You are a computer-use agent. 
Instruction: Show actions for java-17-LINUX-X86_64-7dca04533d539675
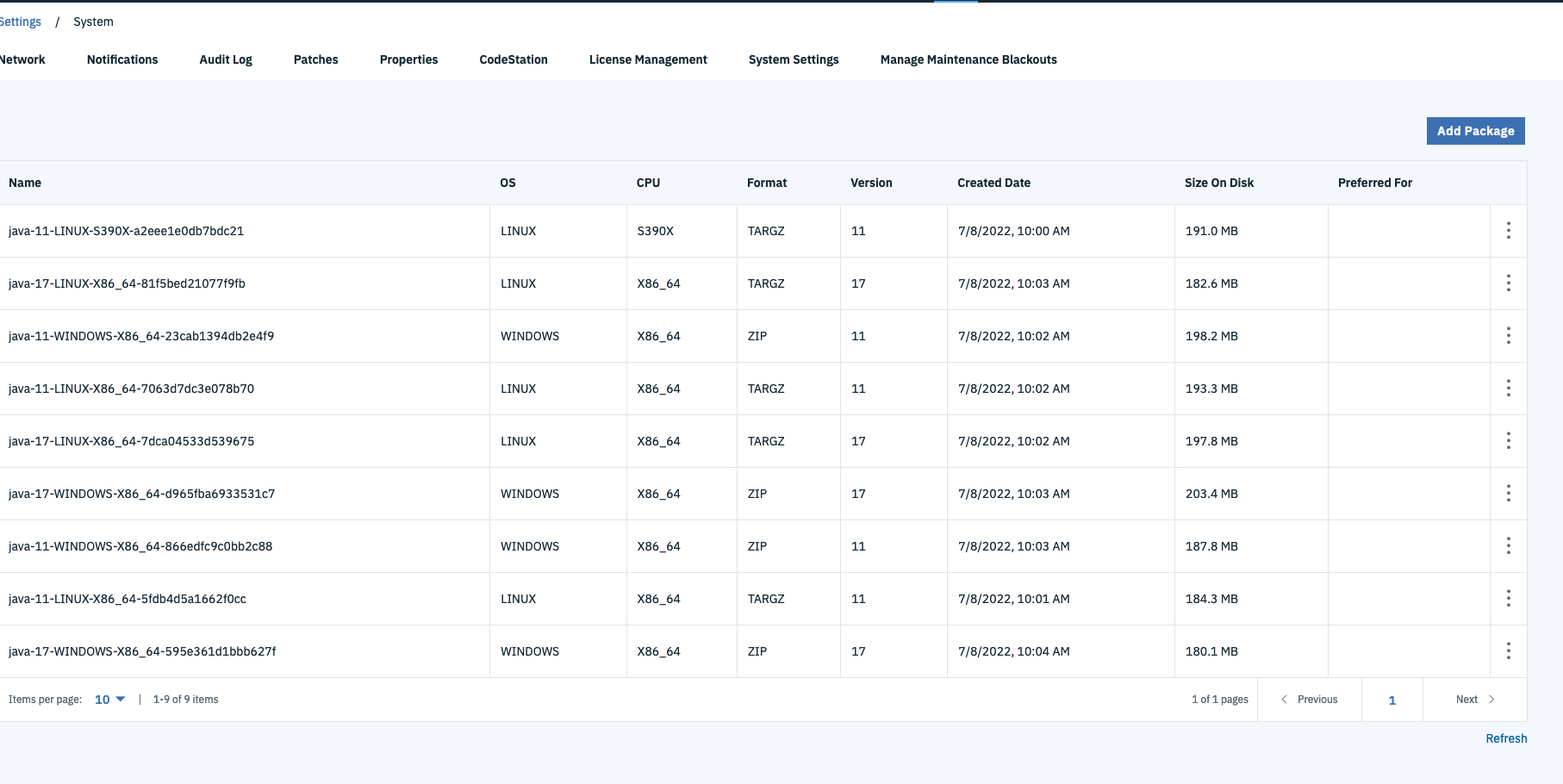[1508, 440]
